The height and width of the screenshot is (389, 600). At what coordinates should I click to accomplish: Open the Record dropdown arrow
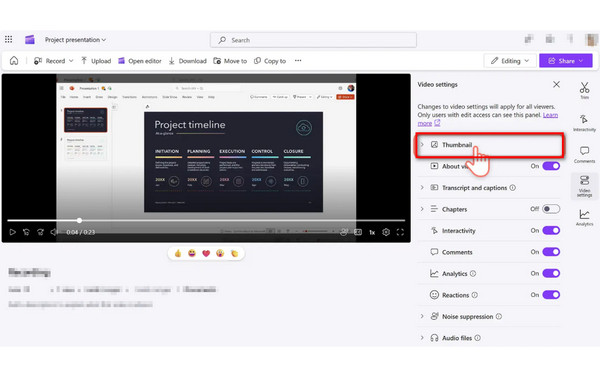coord(71,61)
